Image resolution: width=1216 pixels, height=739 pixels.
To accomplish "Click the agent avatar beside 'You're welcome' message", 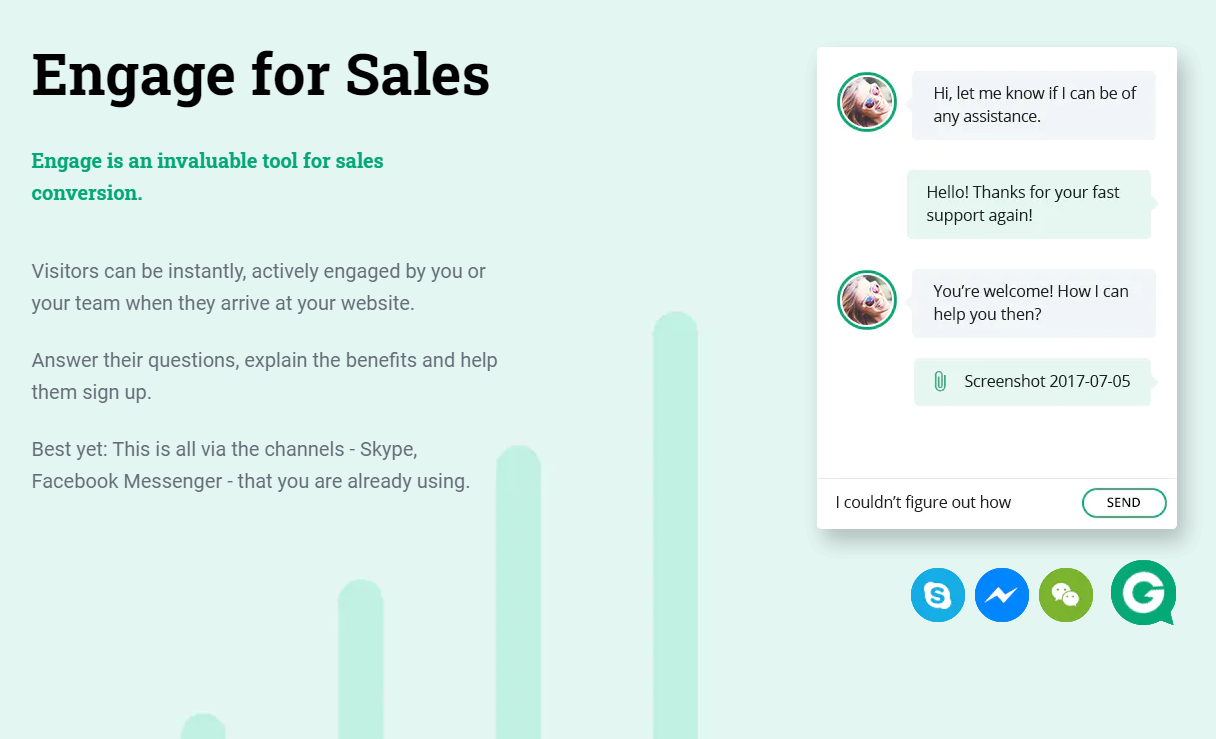I will tap(867, 300).
